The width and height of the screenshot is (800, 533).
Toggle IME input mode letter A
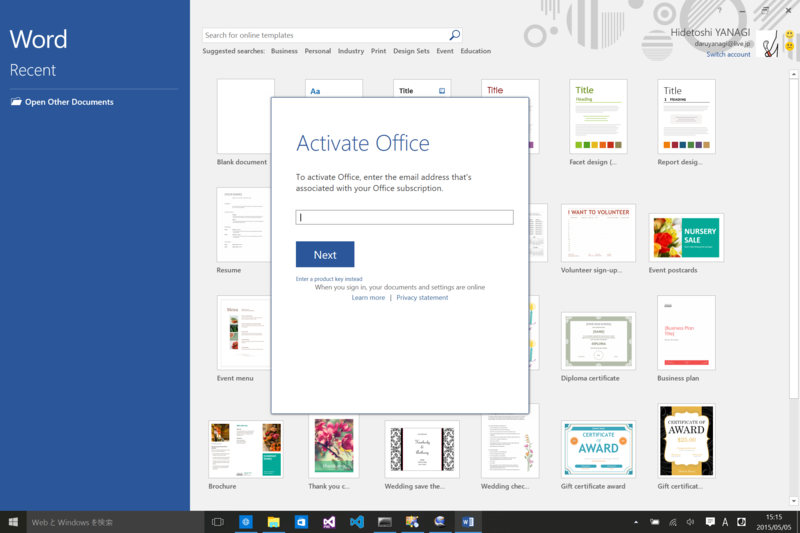point(725,522)
